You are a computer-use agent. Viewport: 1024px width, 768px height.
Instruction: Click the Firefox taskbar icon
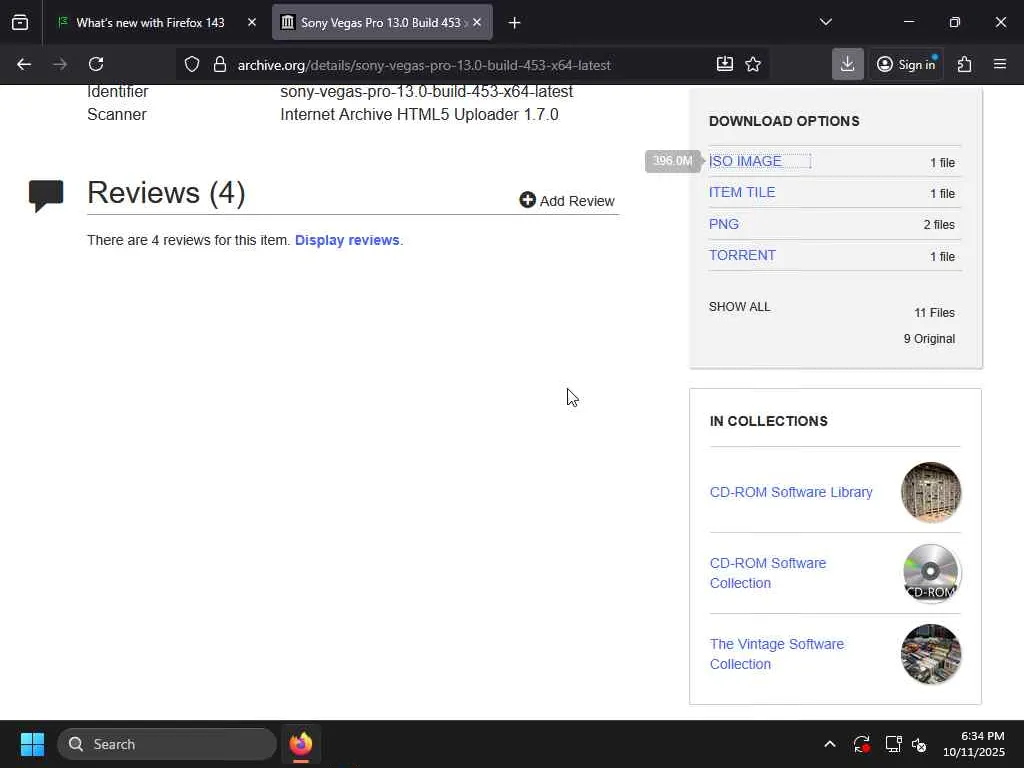(x=301, y=744)
